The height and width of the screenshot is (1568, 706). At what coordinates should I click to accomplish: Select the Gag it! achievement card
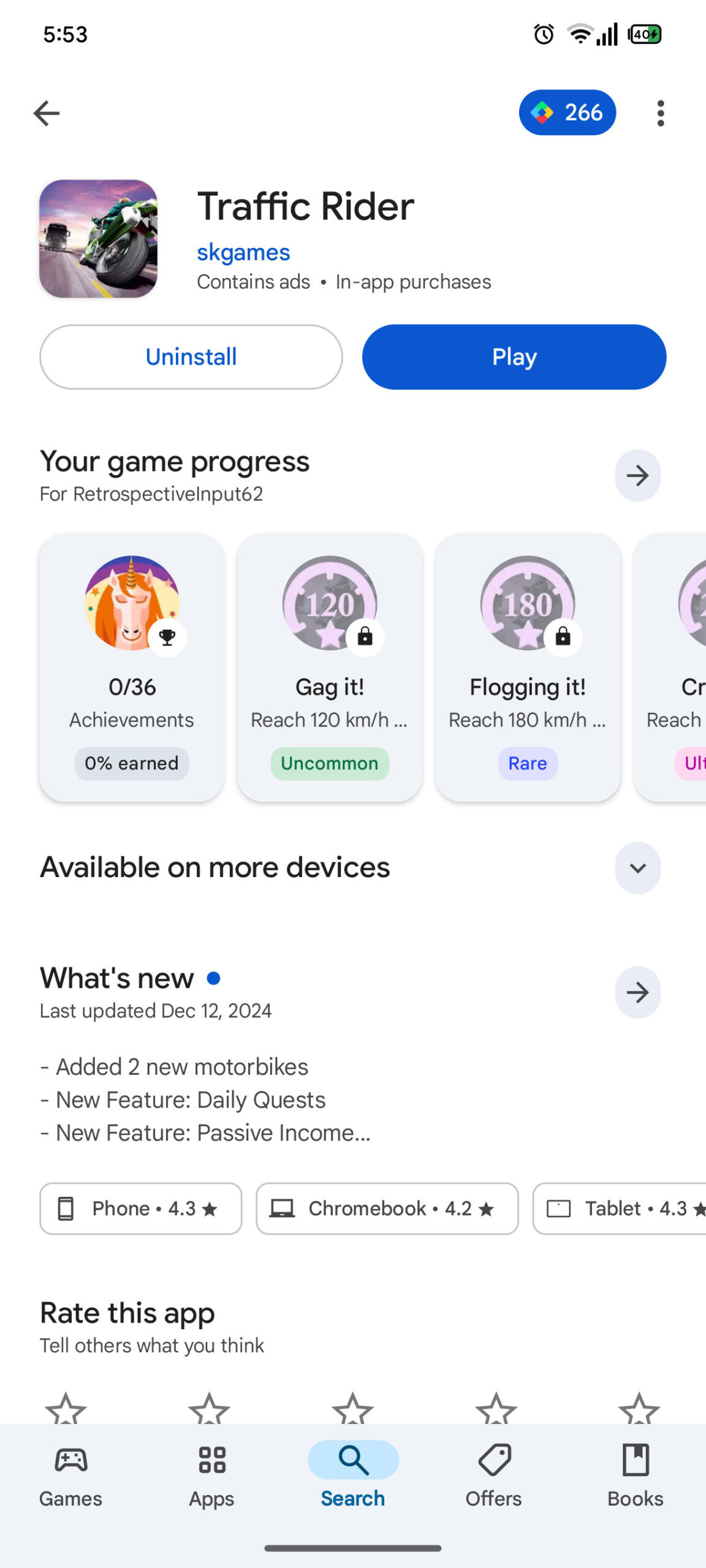(x=330, y=668)
